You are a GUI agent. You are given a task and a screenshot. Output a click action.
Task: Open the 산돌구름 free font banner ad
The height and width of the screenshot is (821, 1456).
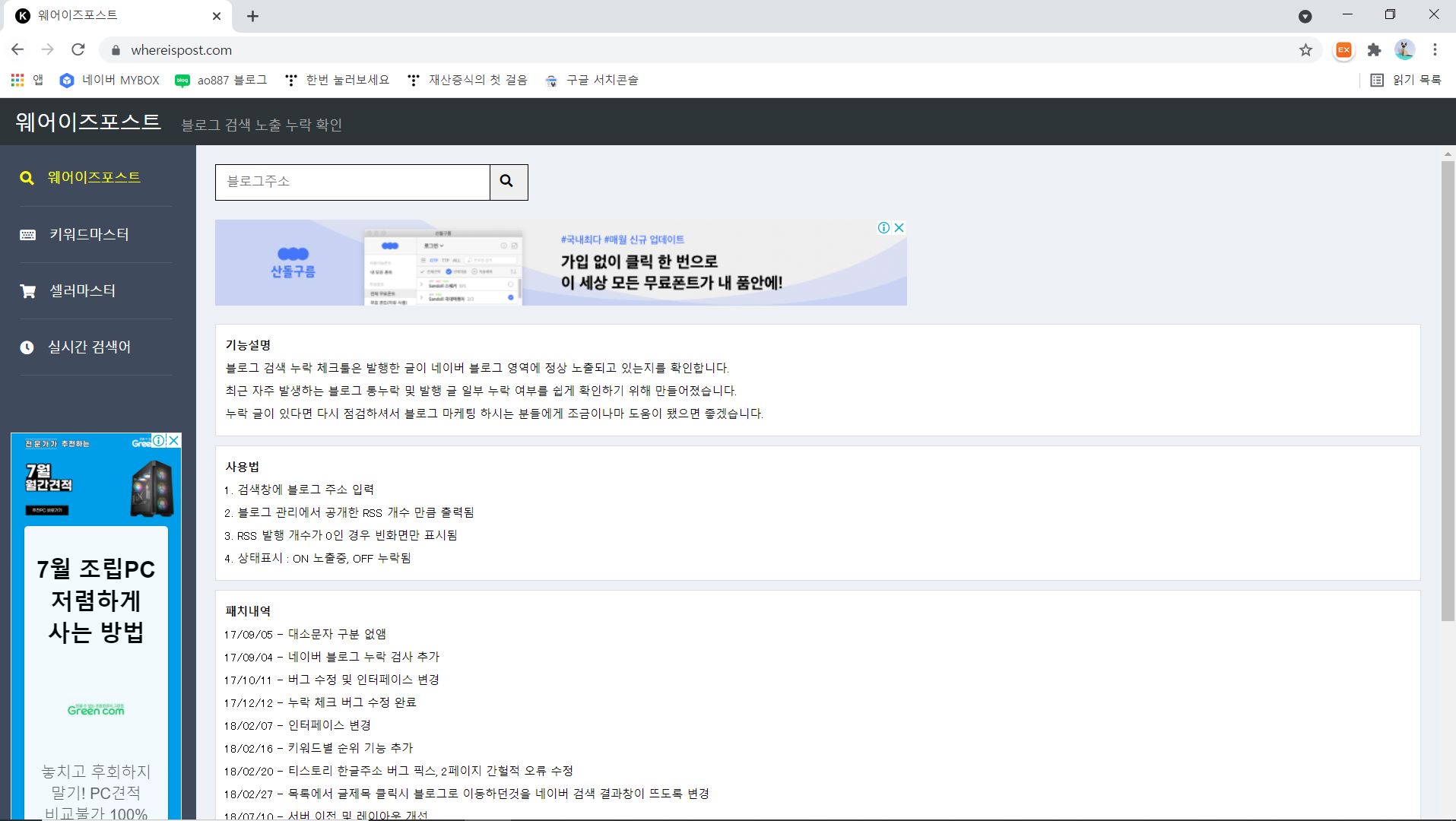click(x=561, y=263)
